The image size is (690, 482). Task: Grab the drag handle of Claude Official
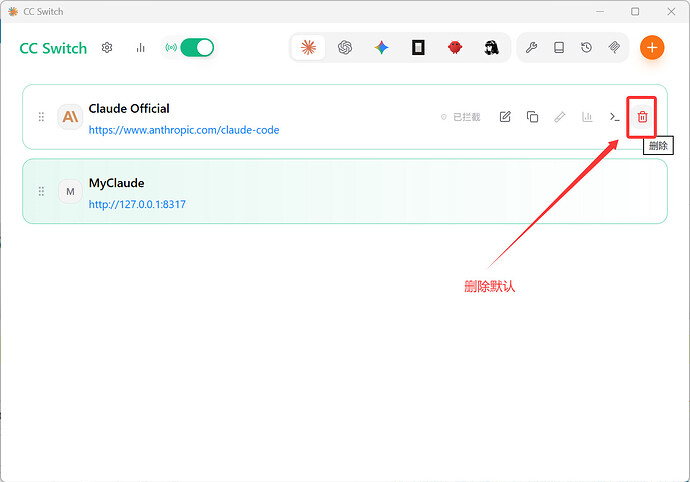tap(41, 117)
